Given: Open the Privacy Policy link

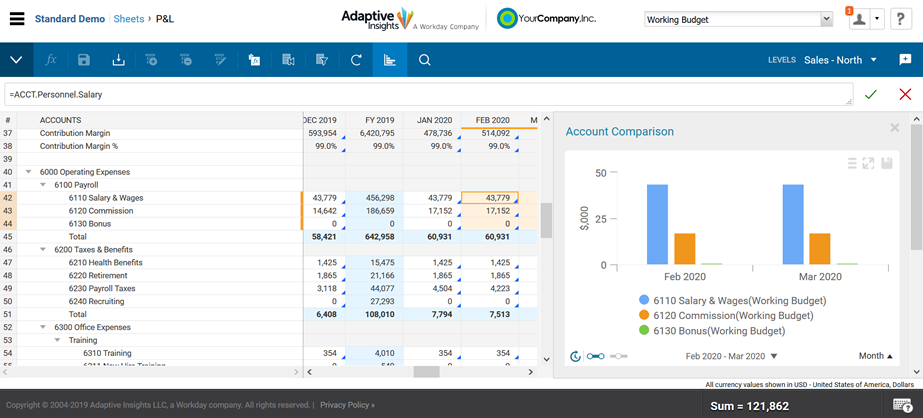Looking at the screenshot, I should pyautogui.click(x=347, y=405).
